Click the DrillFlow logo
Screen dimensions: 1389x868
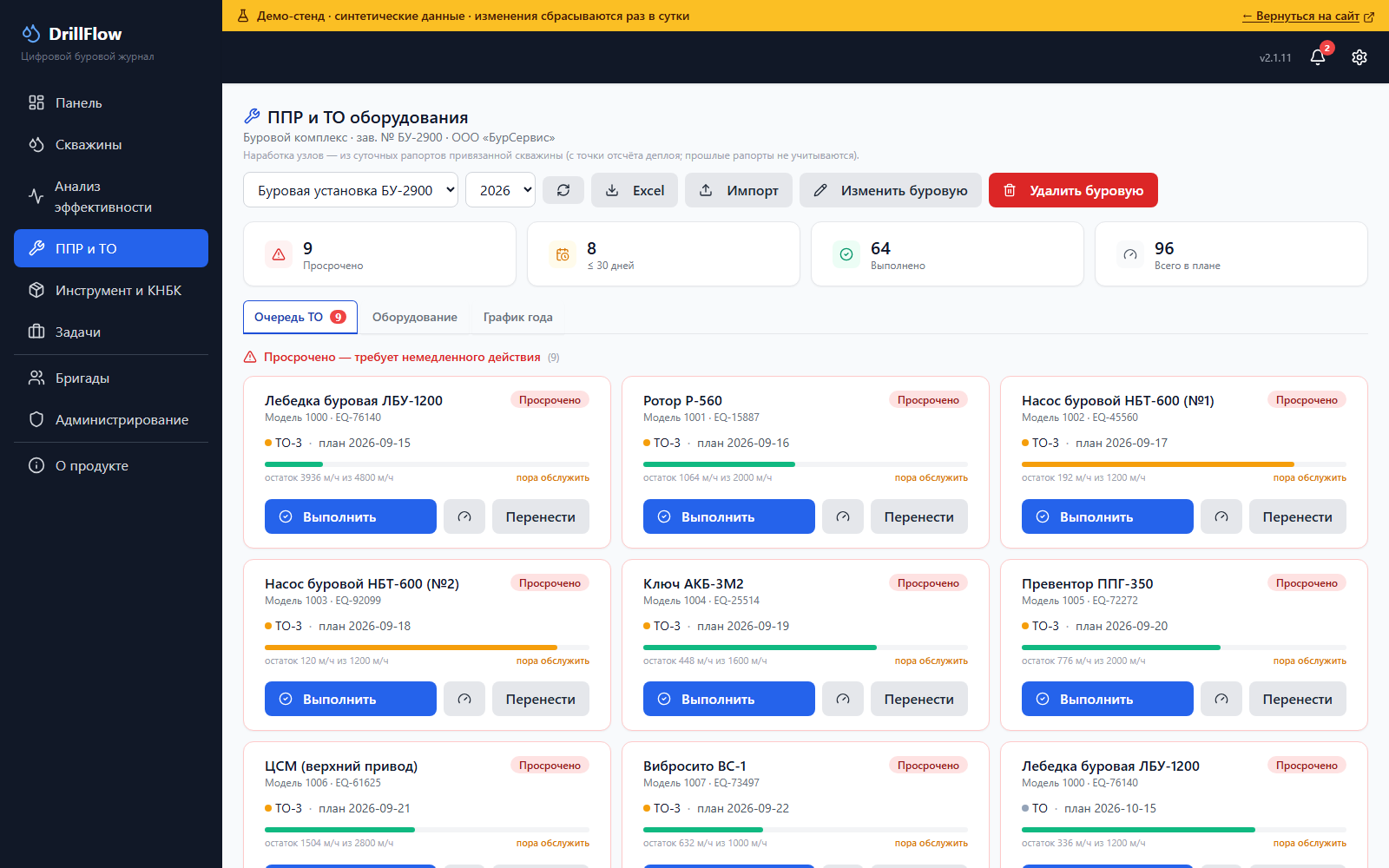72,34
